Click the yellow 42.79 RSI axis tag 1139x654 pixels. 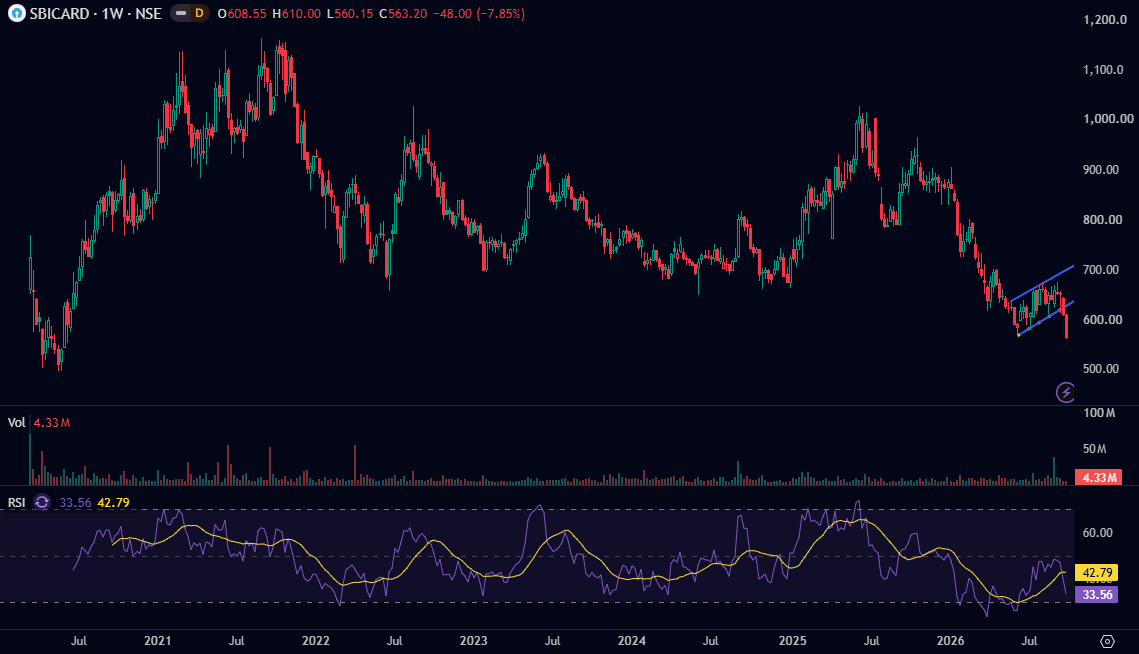(x=1097, y=573)
